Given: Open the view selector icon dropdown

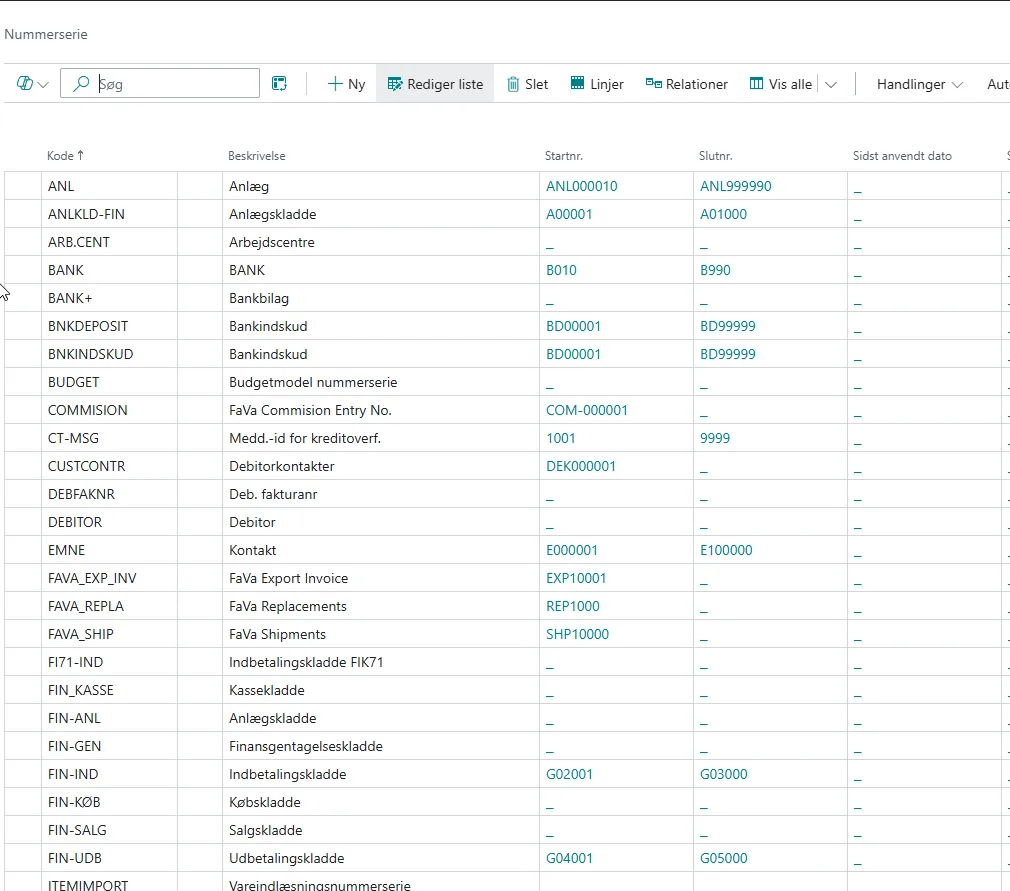Looking at the screenshot, I should pos(32,84).
